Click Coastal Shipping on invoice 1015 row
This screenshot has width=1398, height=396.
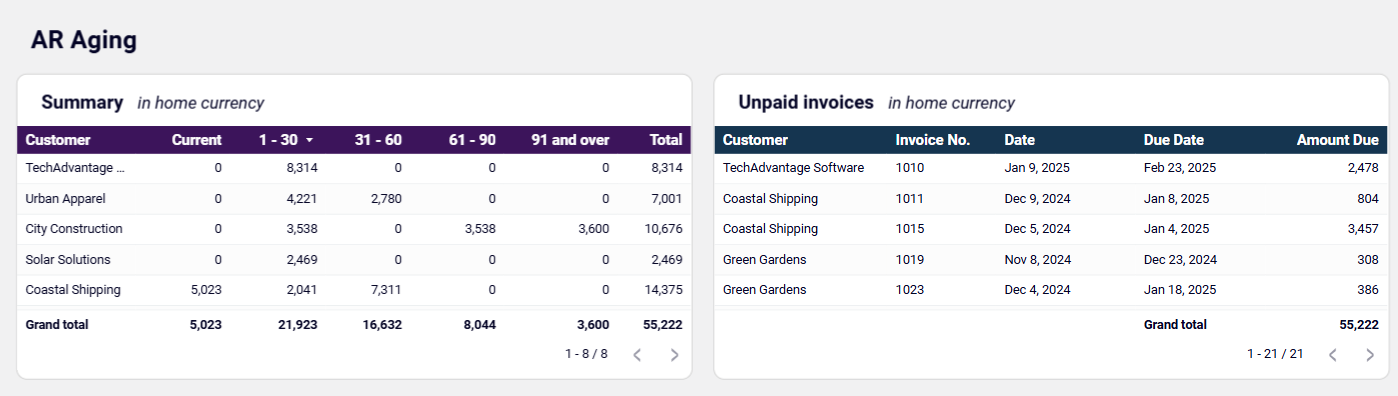[x=770, y=229]
